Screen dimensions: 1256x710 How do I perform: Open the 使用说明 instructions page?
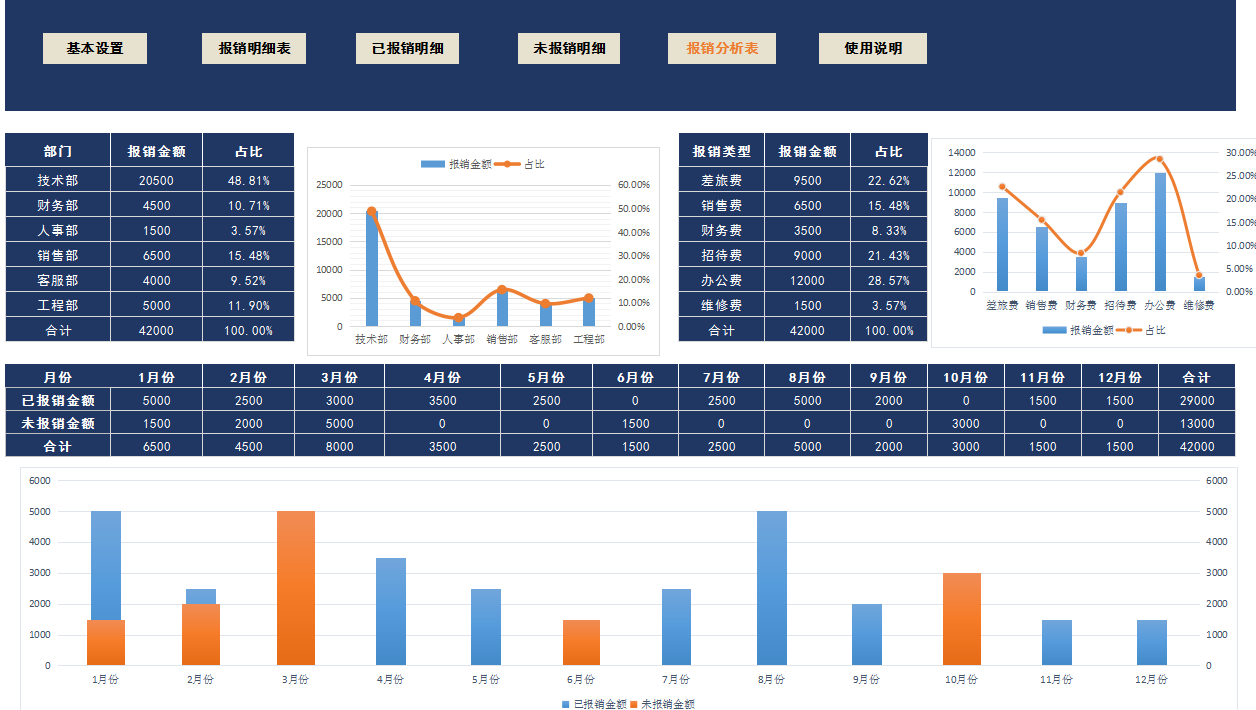(x=873, y=47)
